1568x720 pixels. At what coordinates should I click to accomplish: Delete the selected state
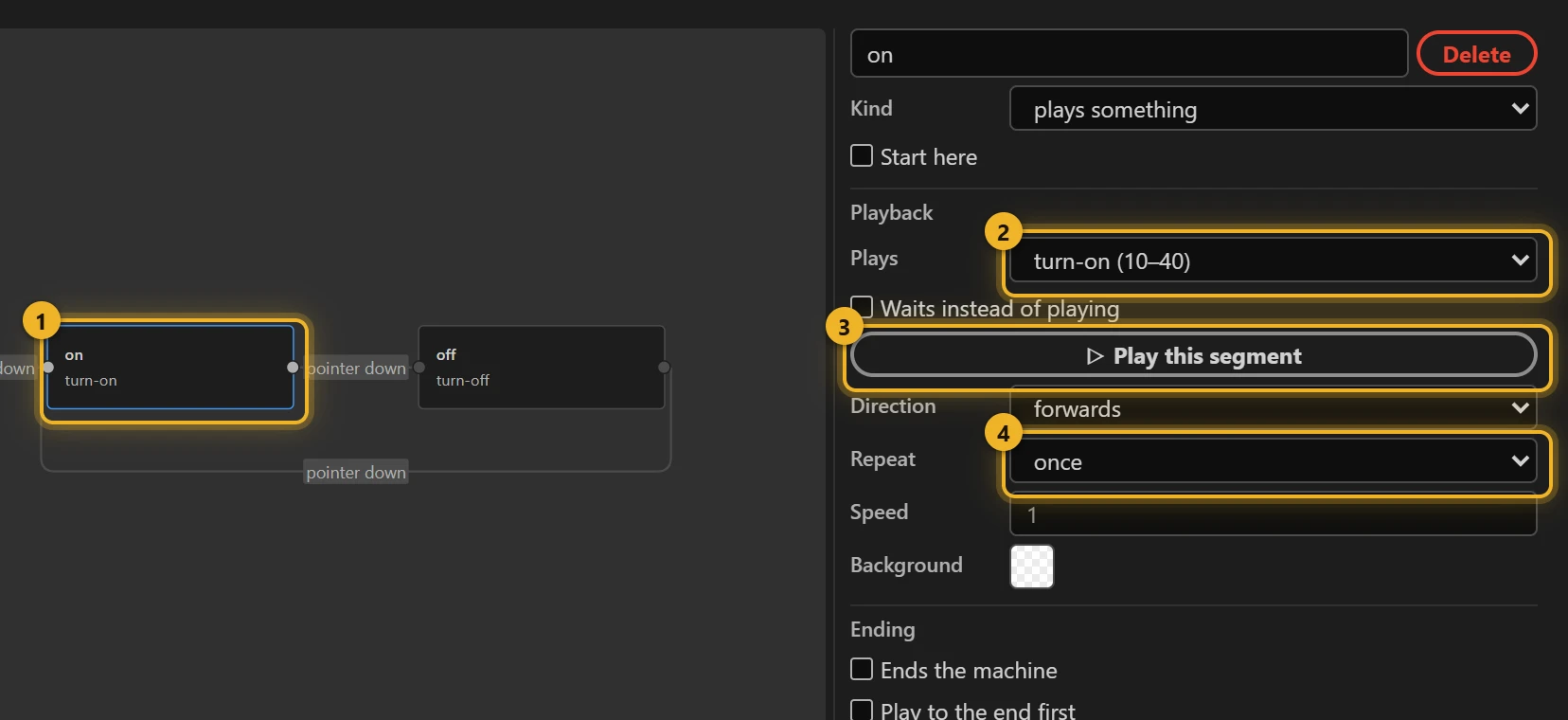click(1476, 54)
